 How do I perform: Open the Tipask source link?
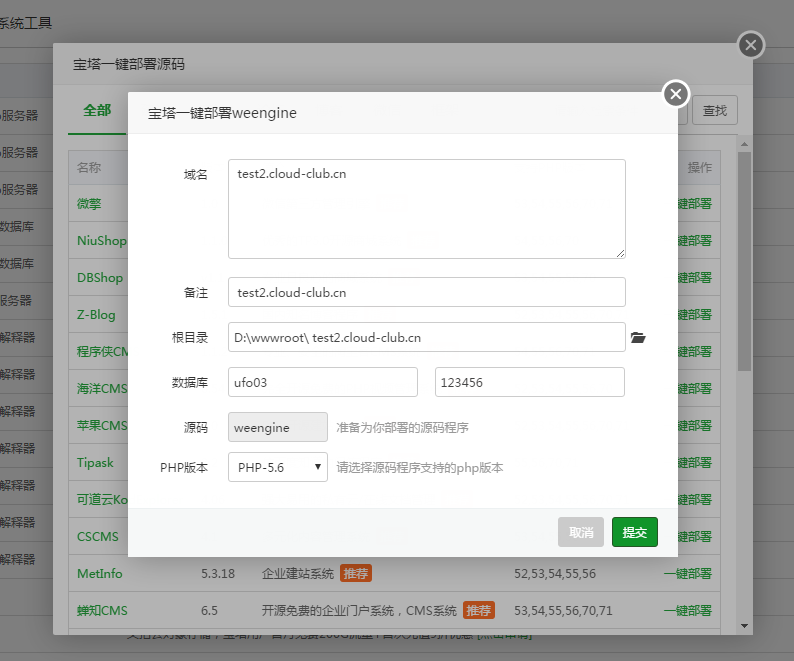[95, 462]
